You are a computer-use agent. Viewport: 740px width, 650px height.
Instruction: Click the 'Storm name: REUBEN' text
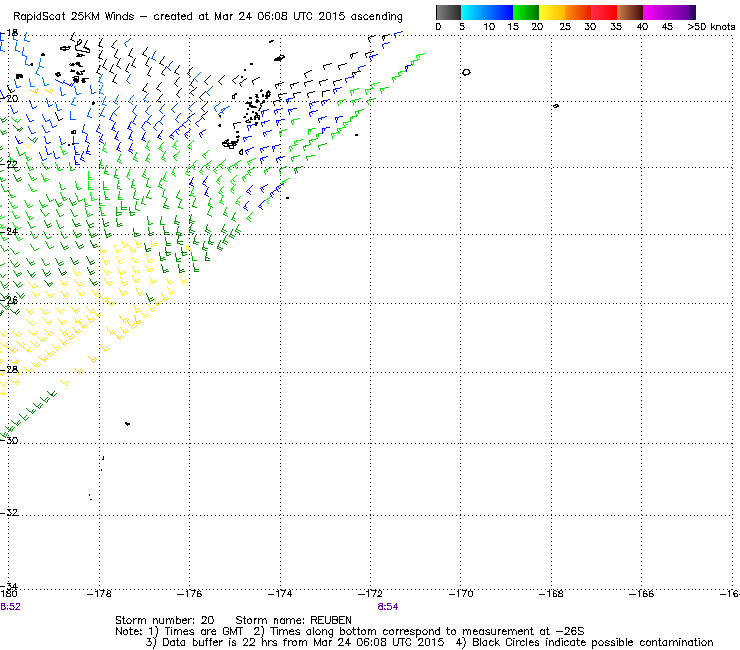tap(294, 620)
